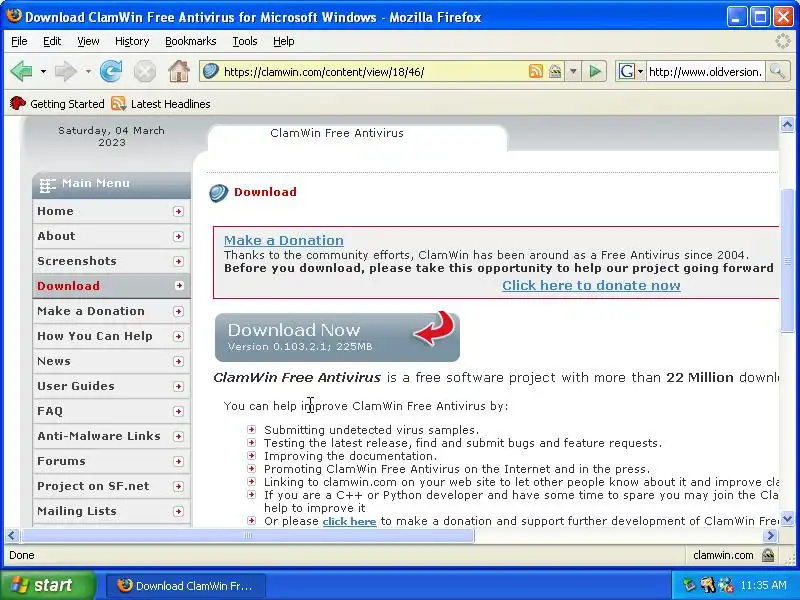
Task: Click the scroll right arrow
Action: coord(770,535)
